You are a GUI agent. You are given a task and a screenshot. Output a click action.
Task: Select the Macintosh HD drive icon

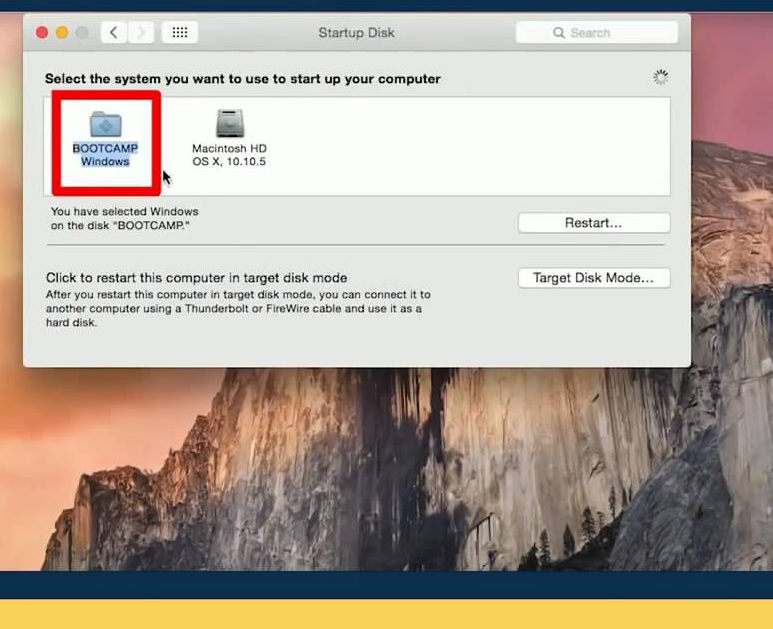(x=229, y=123)
